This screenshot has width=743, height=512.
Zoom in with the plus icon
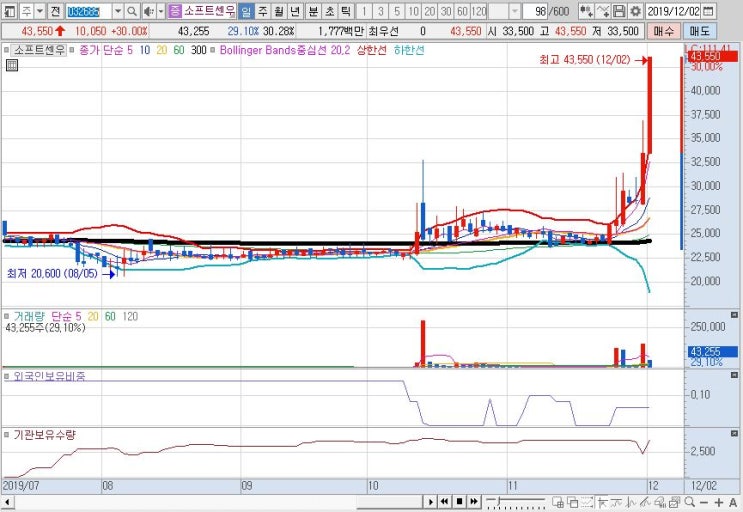click(x=718, y=502)
